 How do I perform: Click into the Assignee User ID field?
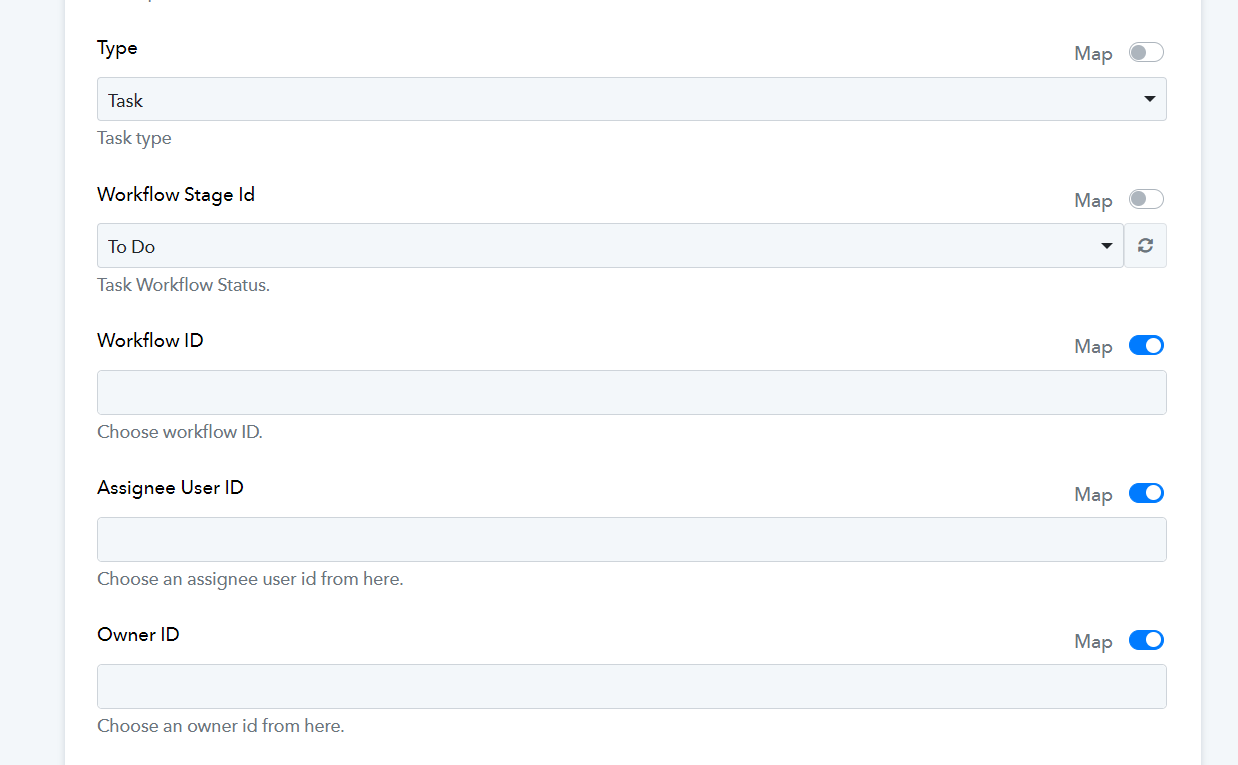tap(632, 539)
